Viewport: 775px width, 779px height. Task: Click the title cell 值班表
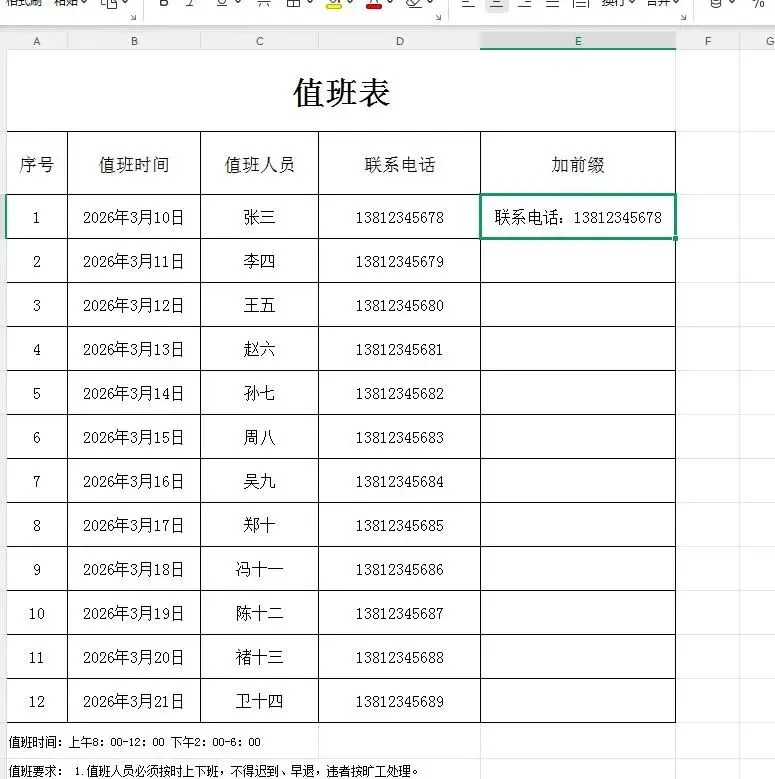coord(341,90)
